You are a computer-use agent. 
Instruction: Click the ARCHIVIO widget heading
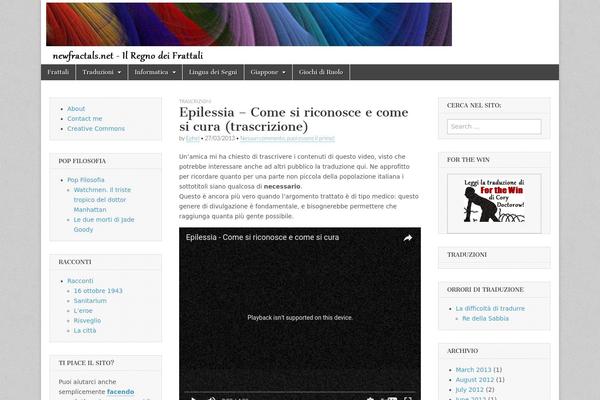coord(463,351)
